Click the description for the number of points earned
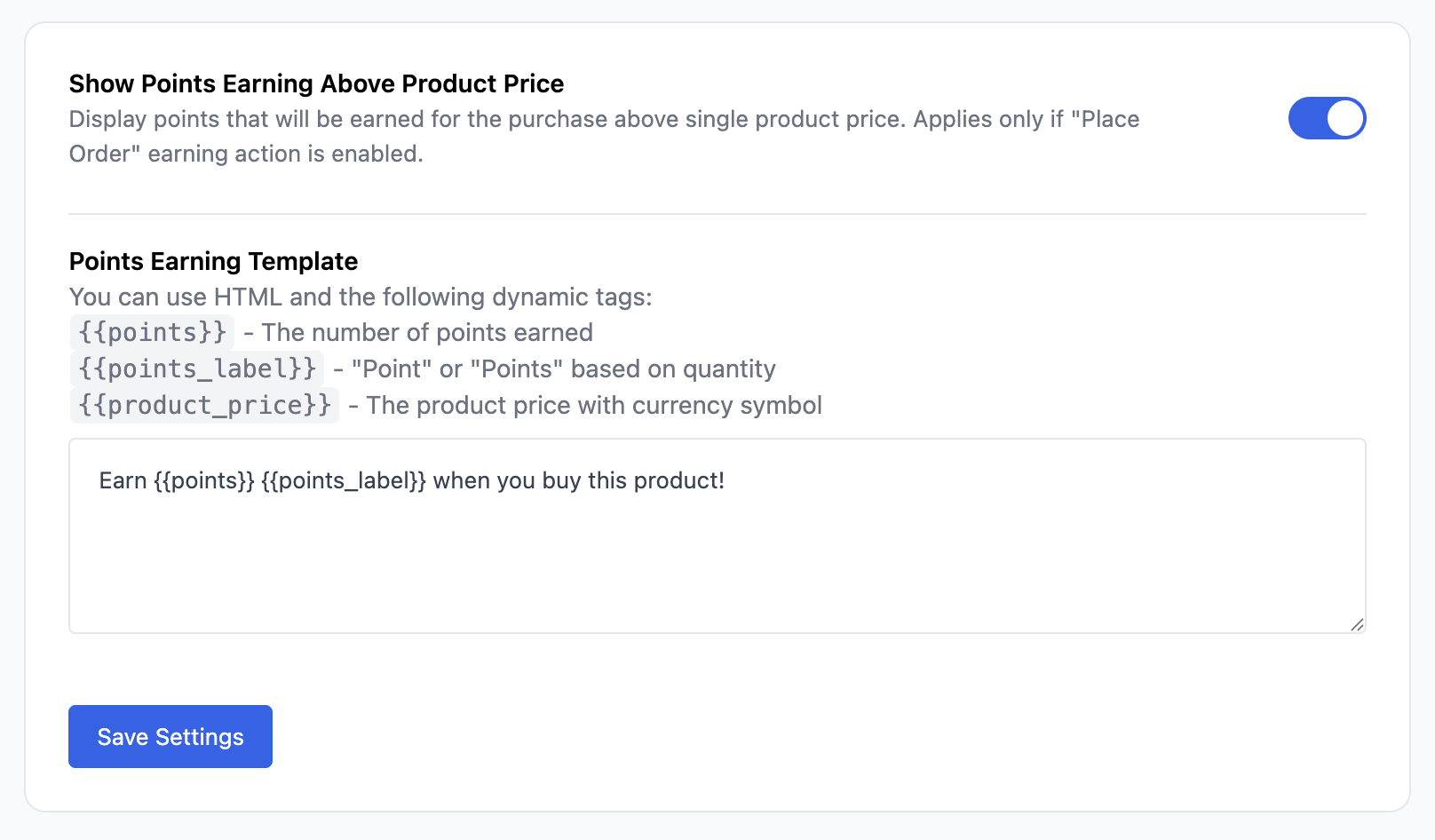Image resolution: width=1435 pixels, height=840 pixels. coord(417,332)
